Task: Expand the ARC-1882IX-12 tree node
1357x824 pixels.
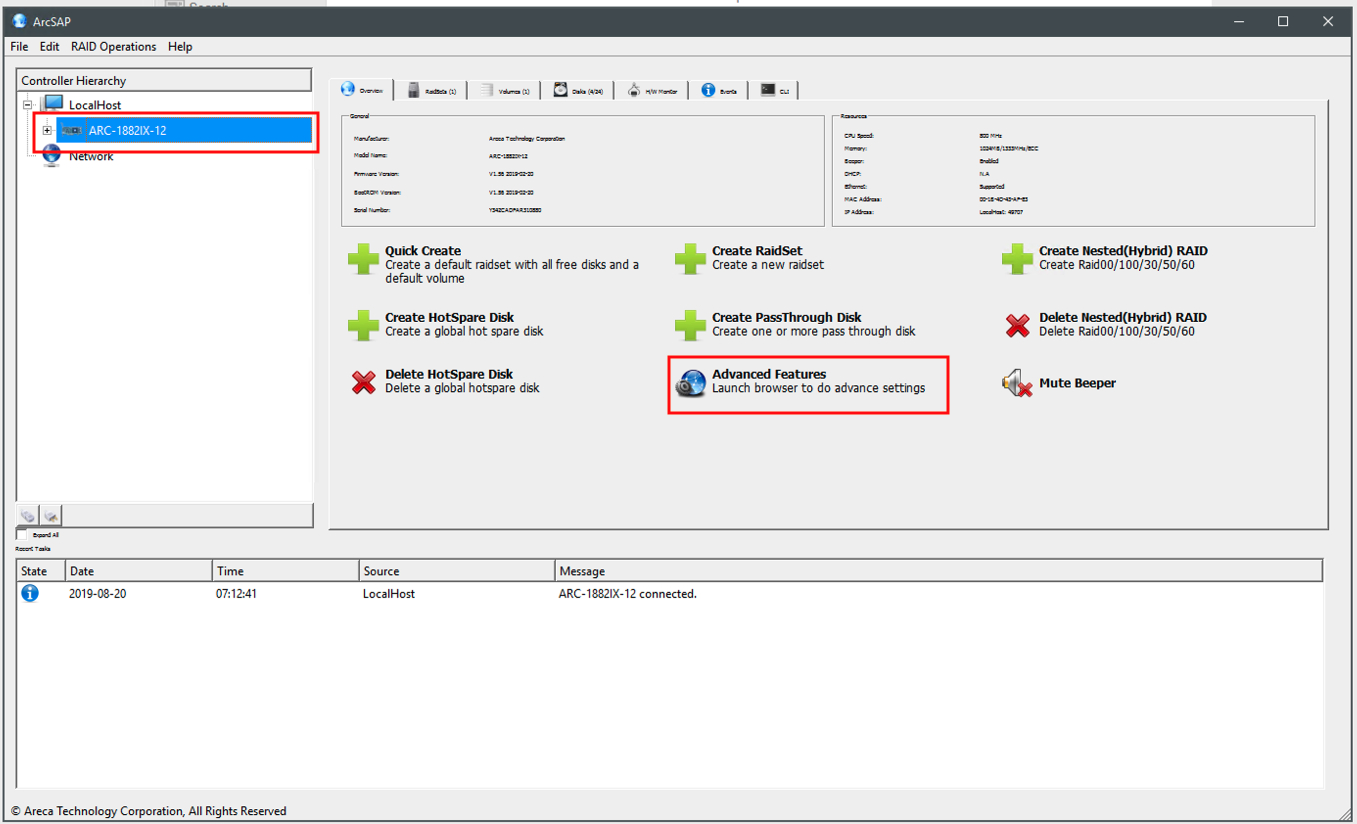Action: coord(46,131)
